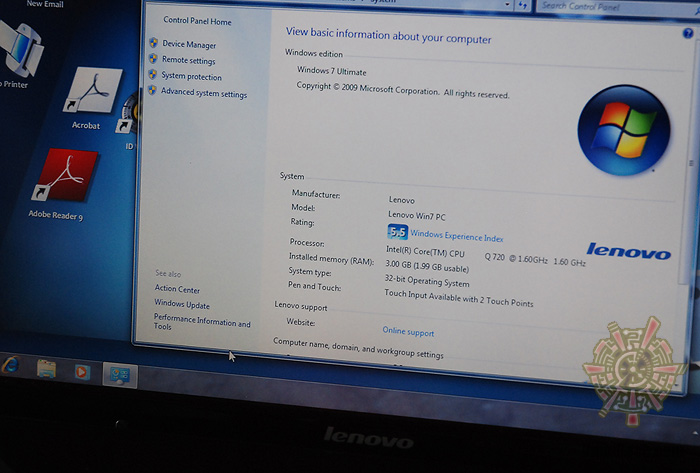Open Windows Media Player from taskbar
The height and width of the screenshot is (473, 700).
[82, 372]
